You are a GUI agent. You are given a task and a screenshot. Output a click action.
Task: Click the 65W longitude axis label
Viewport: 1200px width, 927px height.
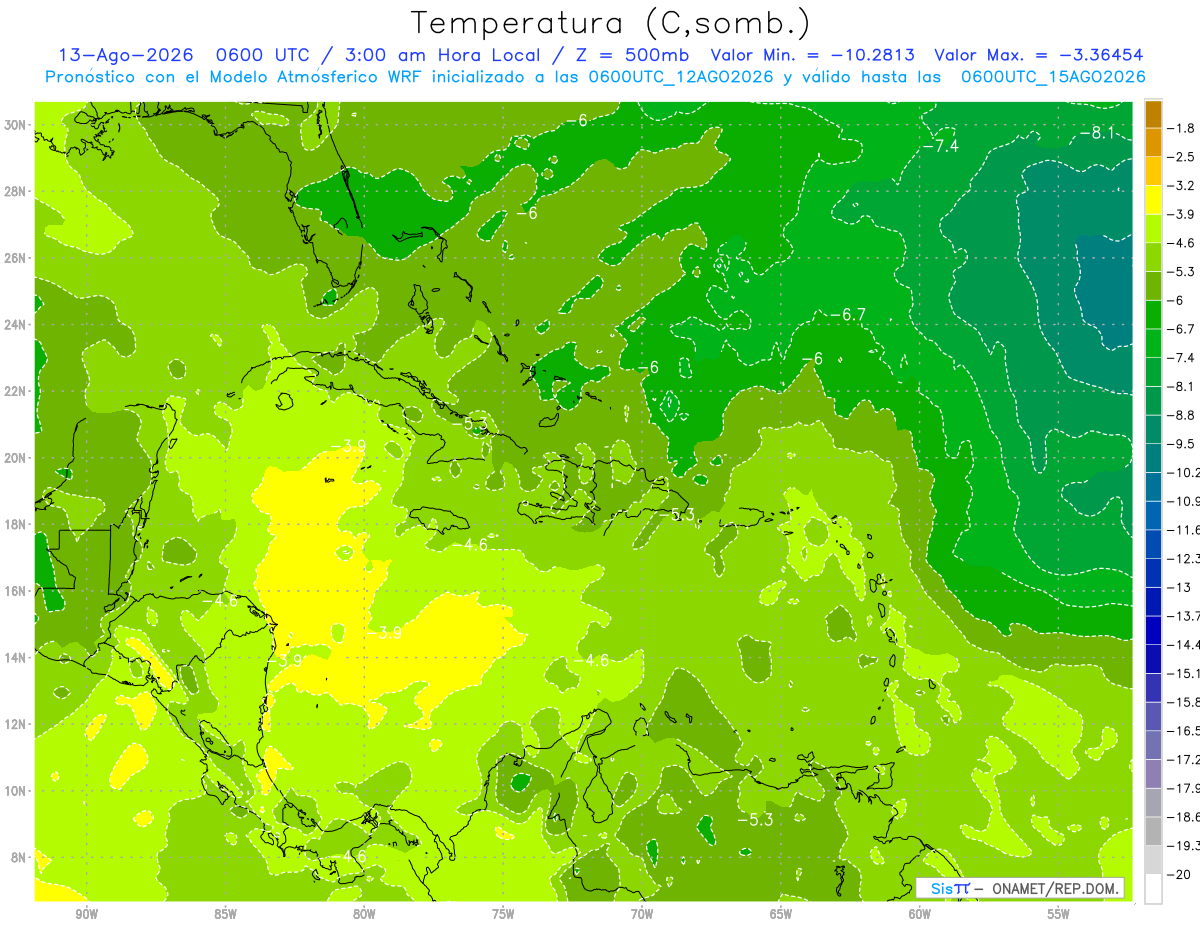781,915
